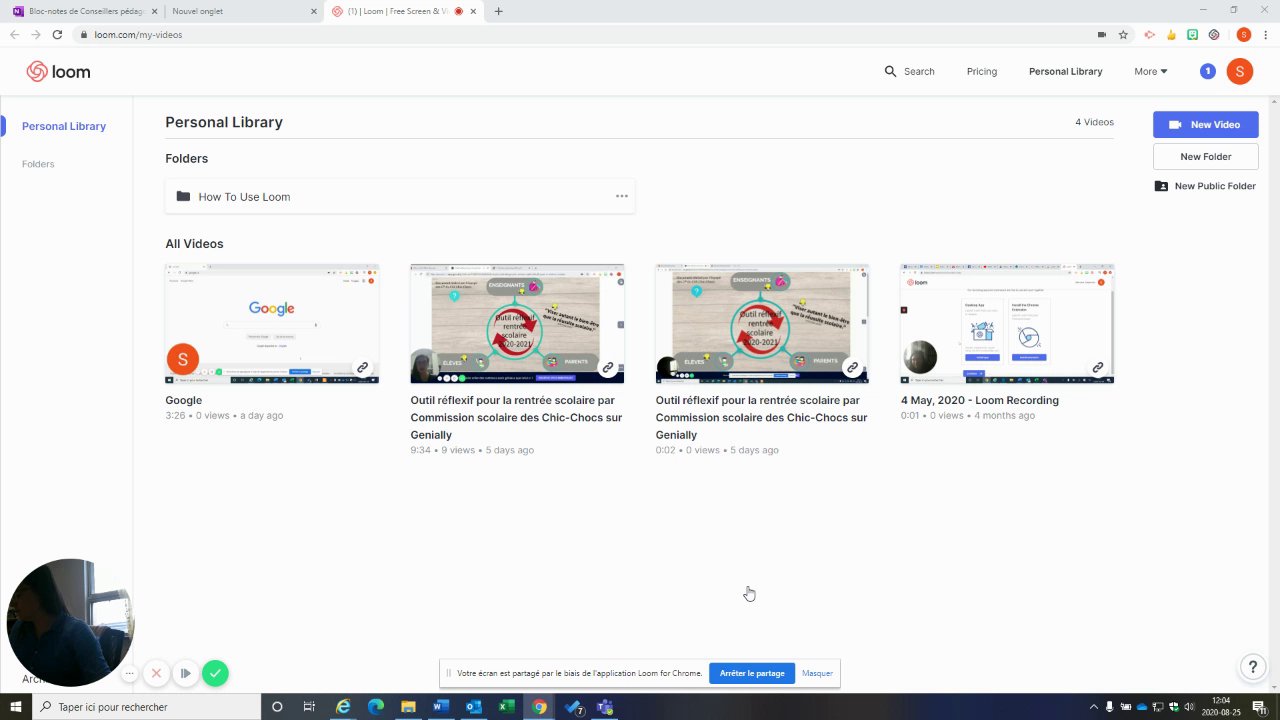The width and height of the screenshot is (1280, 720).
Task: Cancel the Loom recording with the X button
Action: [x=156, y=674]
